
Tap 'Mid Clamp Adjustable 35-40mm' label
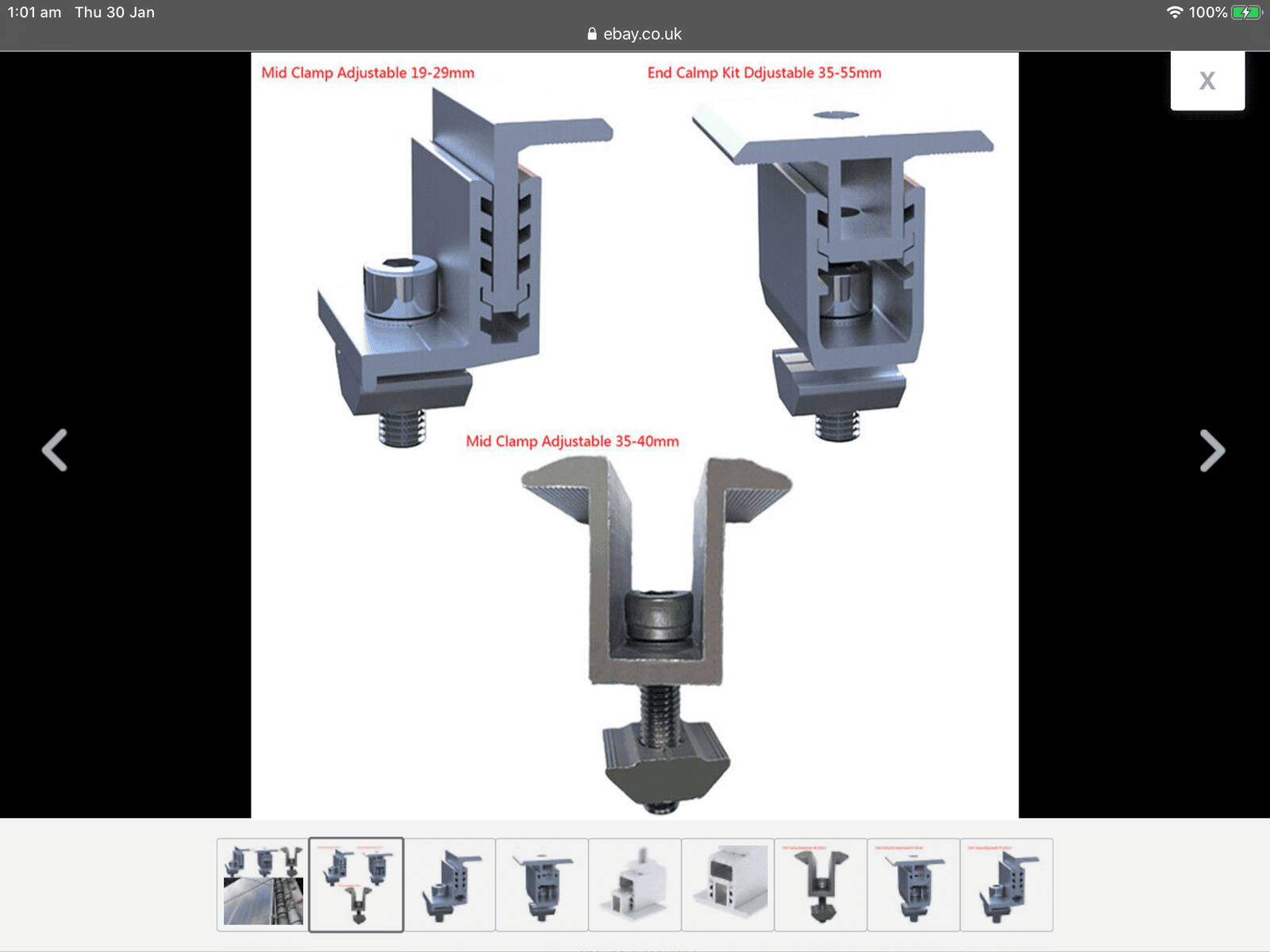(x=572, y=441)
